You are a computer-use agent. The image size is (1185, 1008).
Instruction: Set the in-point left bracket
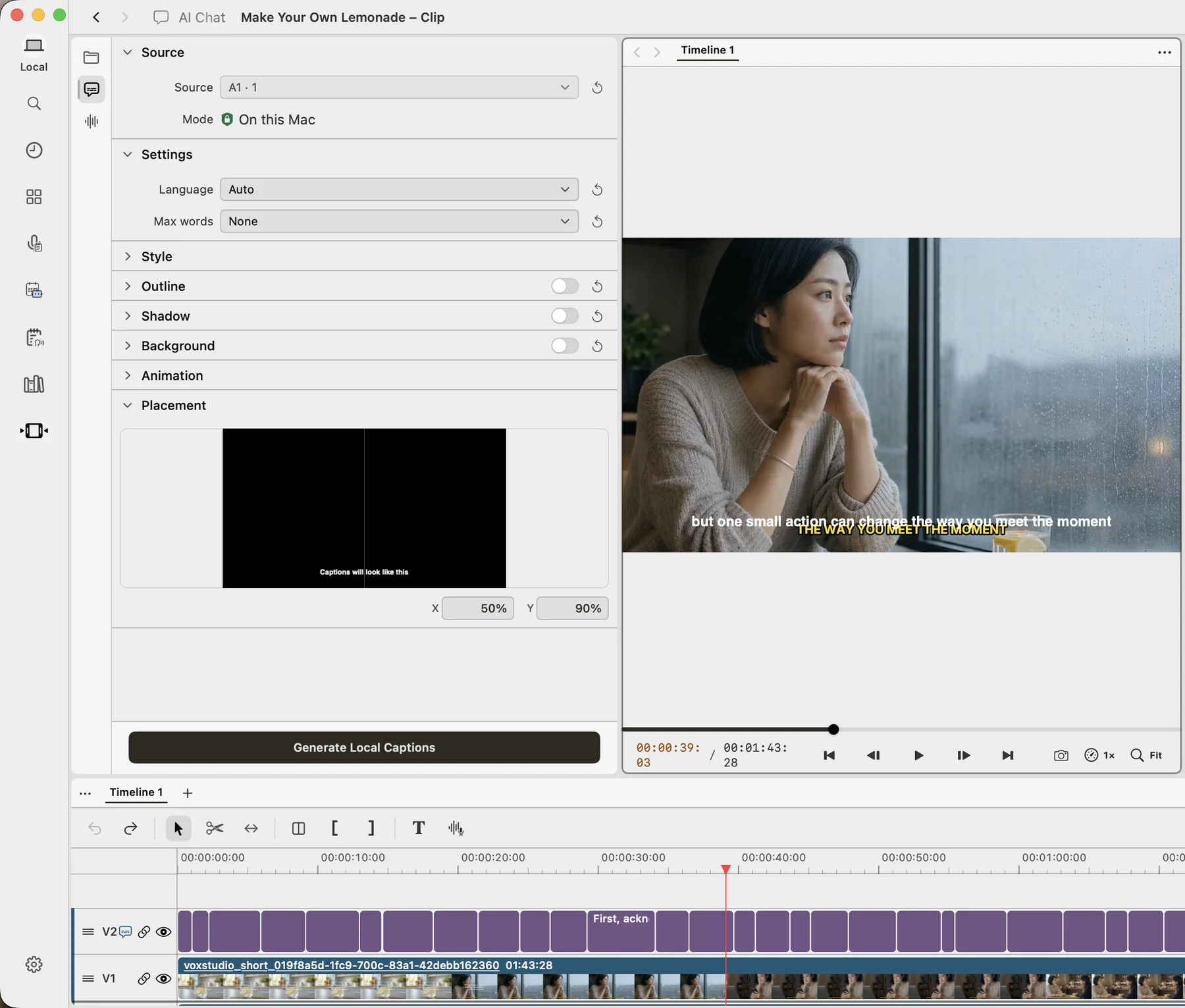[334, 828]
